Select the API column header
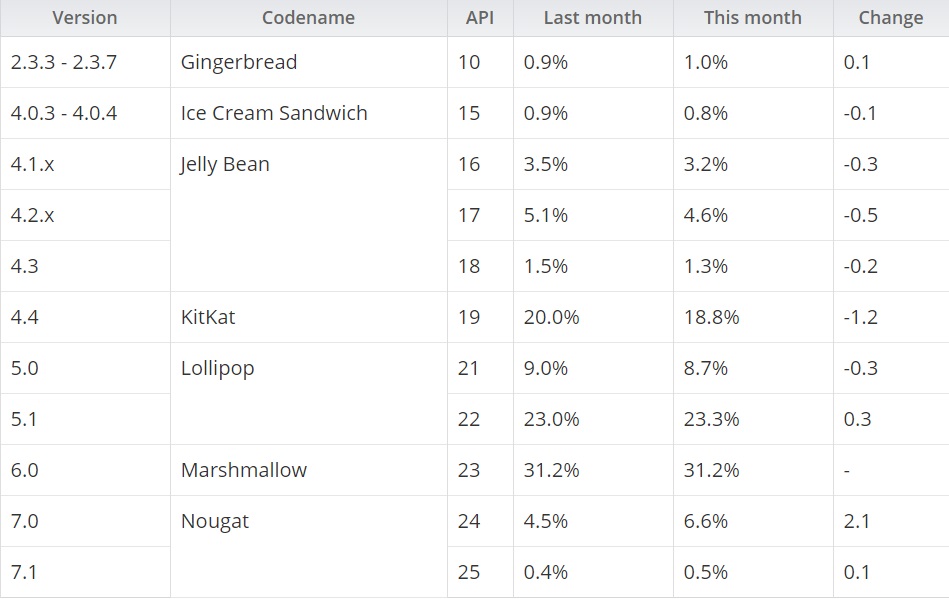The image size is (949, 599). (x=480, y=18)
